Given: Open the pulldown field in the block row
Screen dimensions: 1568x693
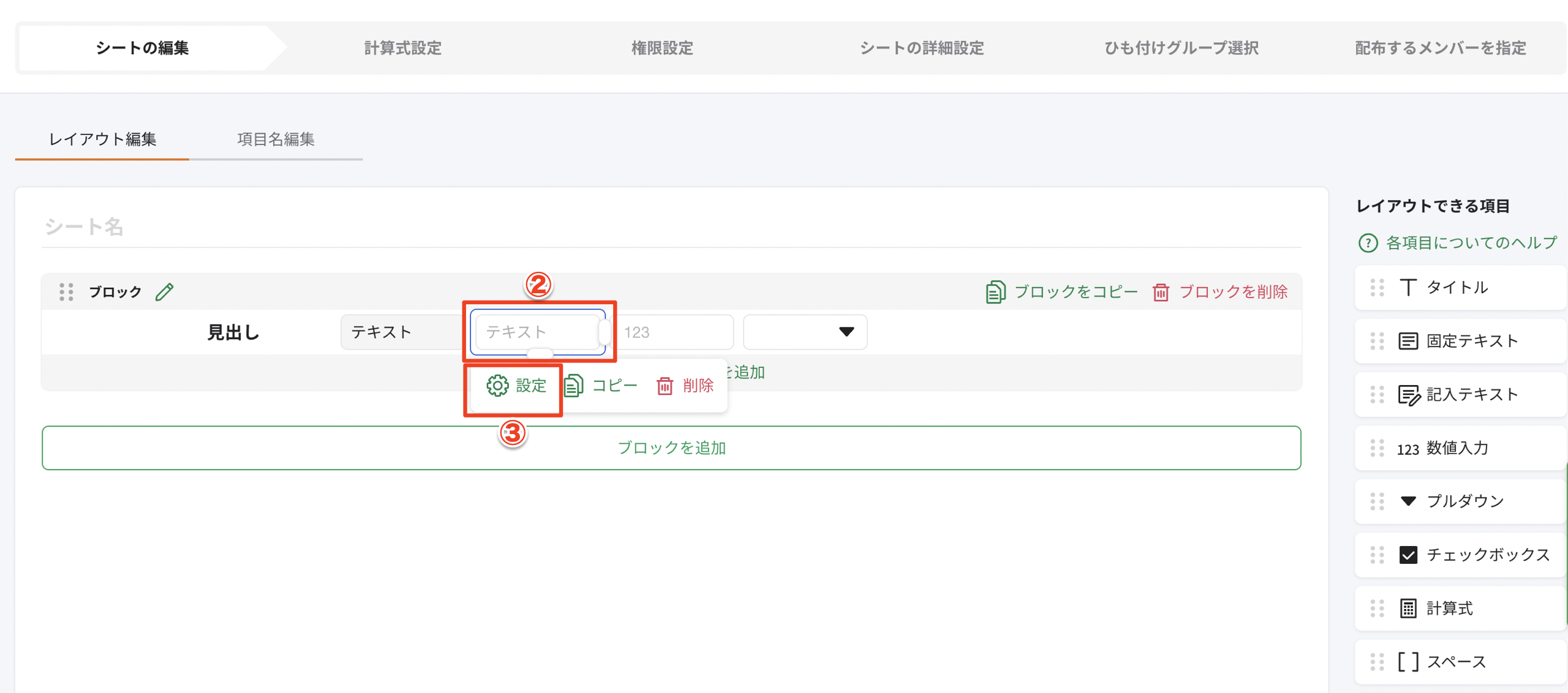Looking at the screenshot, I should point(805,332).
